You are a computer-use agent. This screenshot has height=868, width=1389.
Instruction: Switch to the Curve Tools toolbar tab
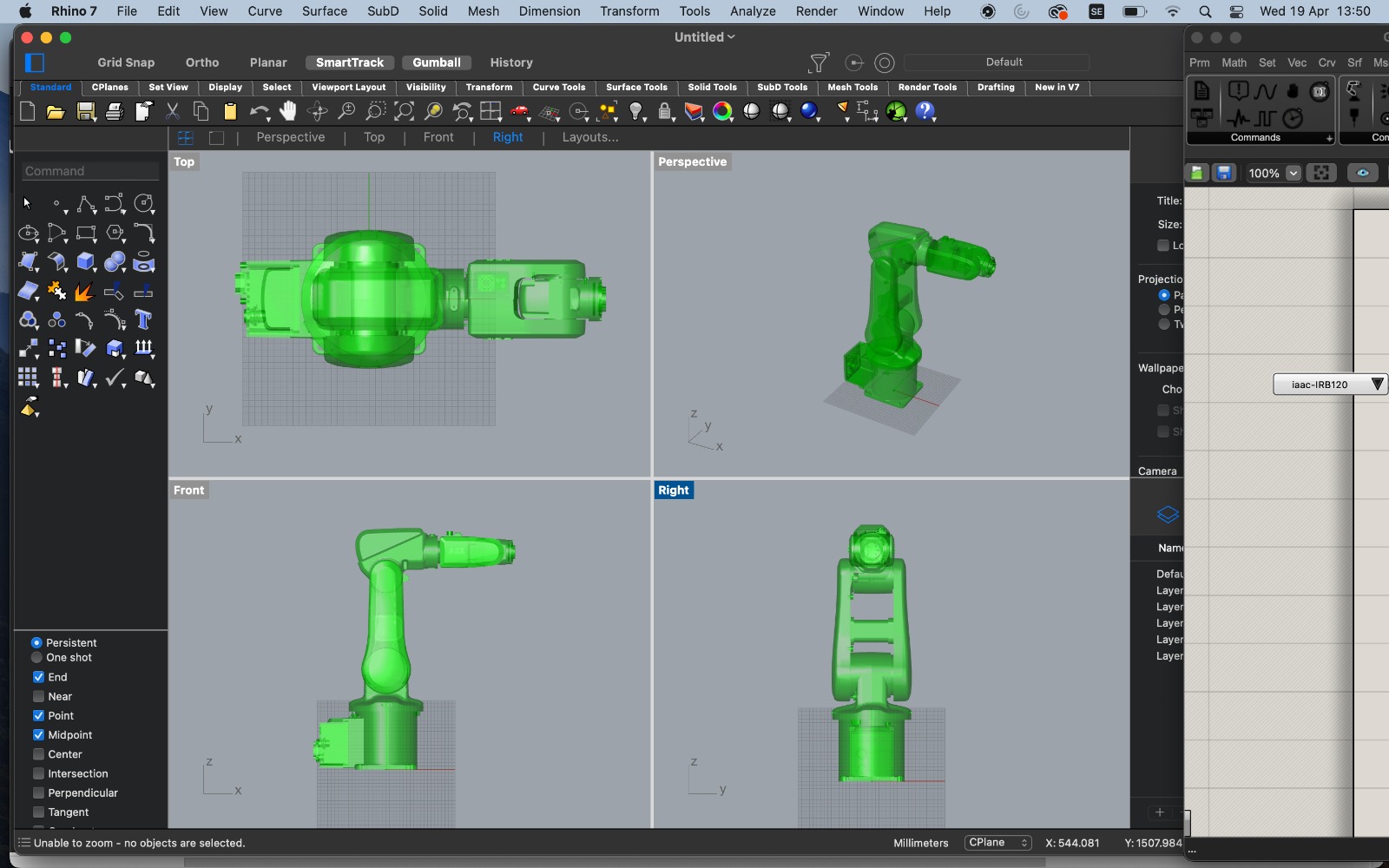click(559, 88)
